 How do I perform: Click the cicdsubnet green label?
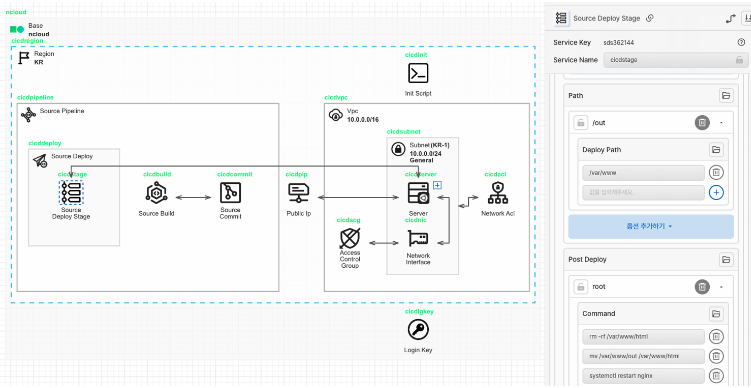coord(404,131)
